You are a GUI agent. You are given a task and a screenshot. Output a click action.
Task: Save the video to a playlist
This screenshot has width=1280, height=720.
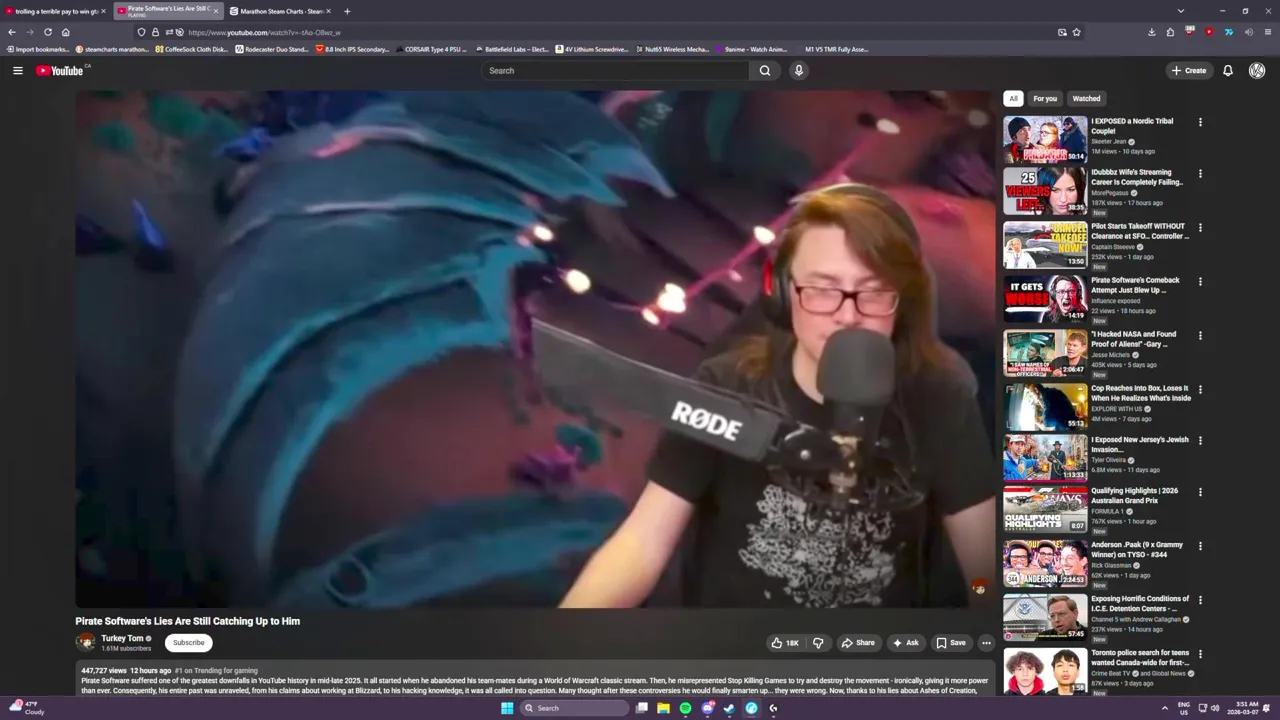(x=951, y=643)
